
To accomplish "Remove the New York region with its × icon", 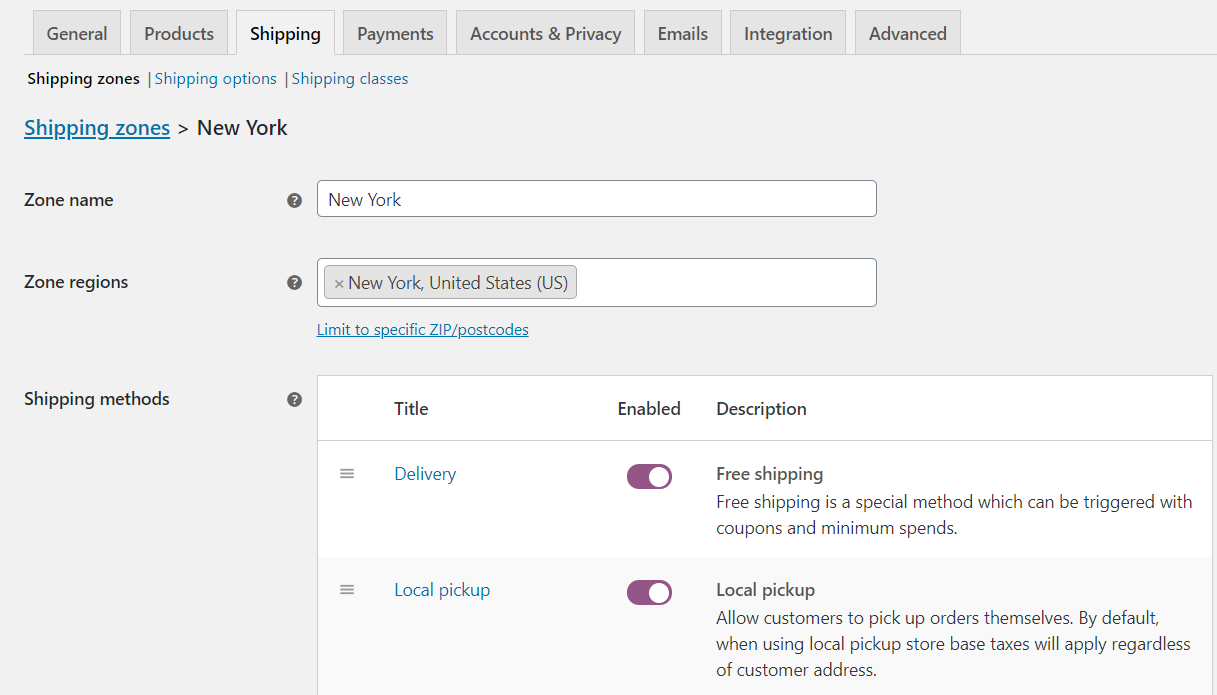I will click(338, 282).
